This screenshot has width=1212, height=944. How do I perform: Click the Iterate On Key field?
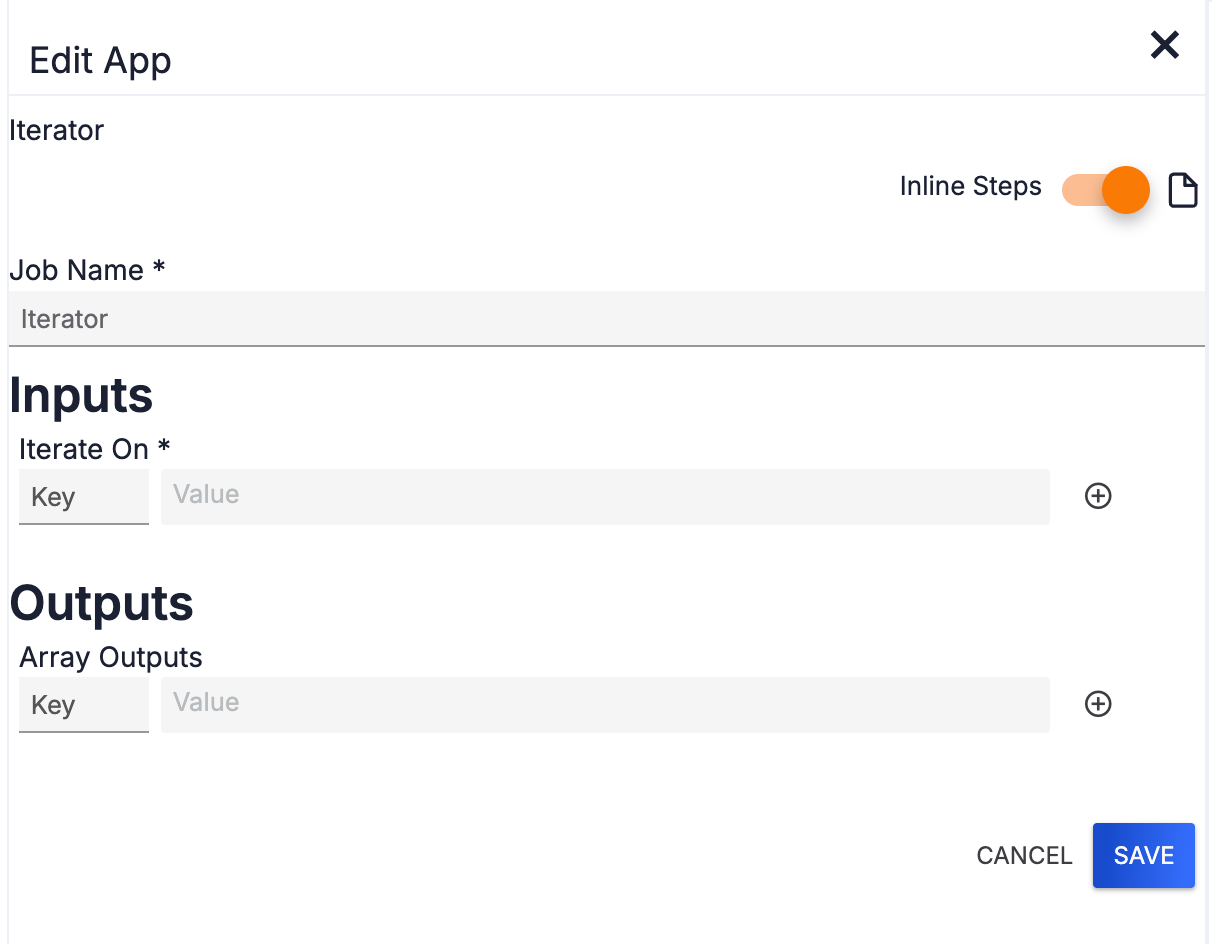coord(84,496)
